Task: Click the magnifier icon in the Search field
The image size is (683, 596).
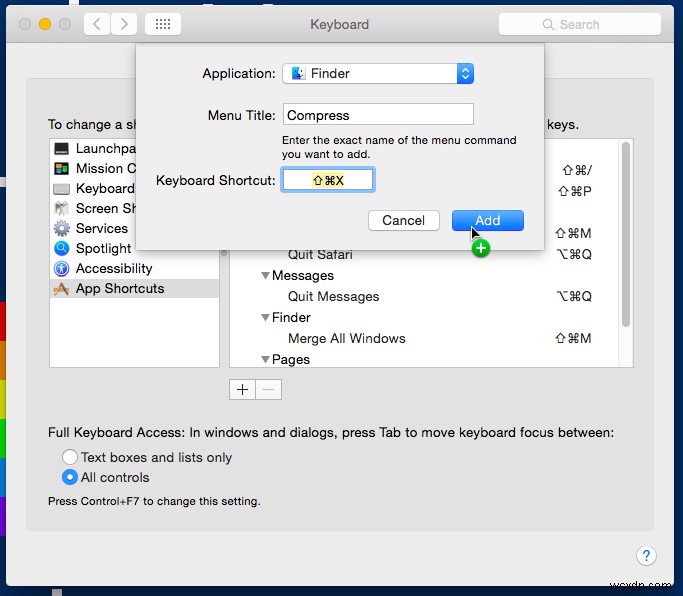Action: [548, 24]
